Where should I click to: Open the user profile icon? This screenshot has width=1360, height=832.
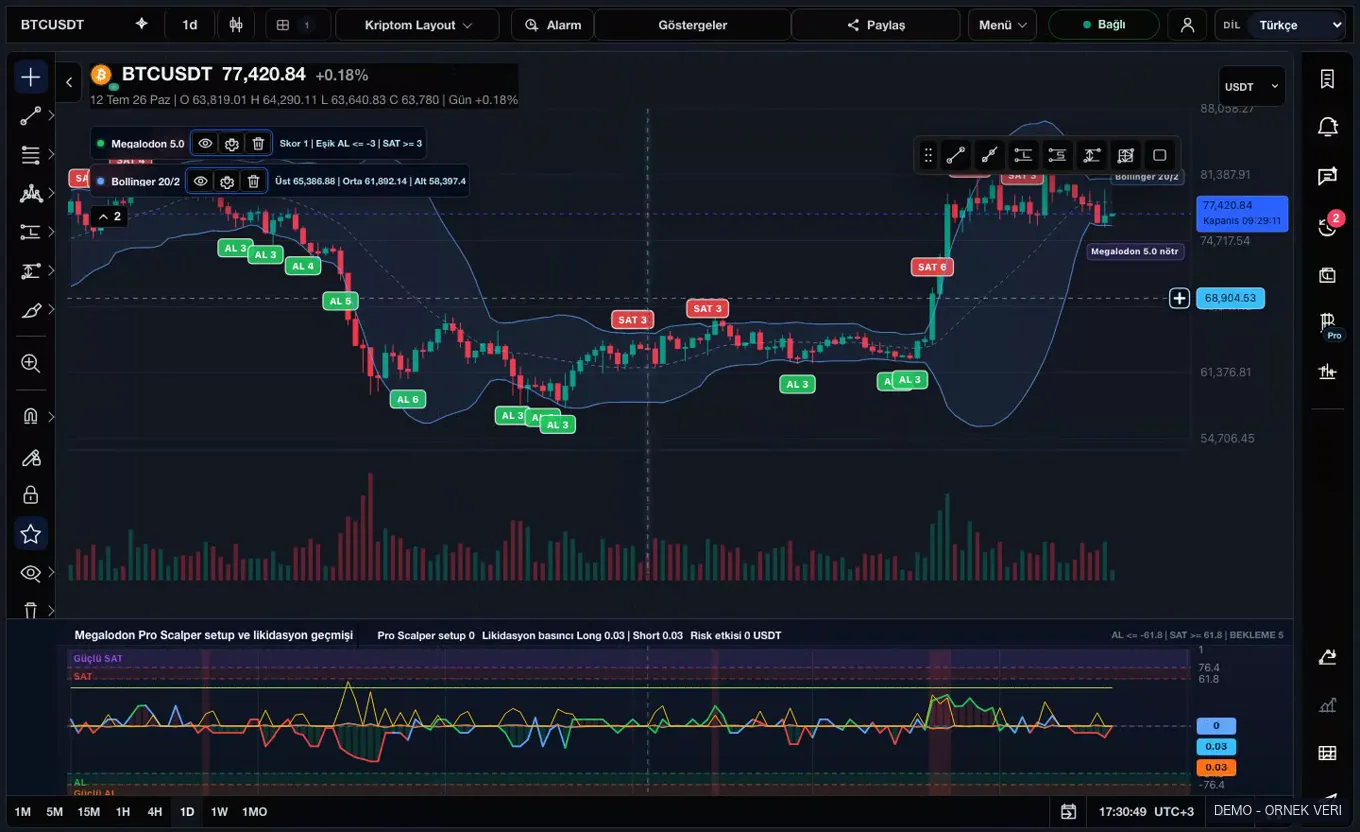[1187, 25]
